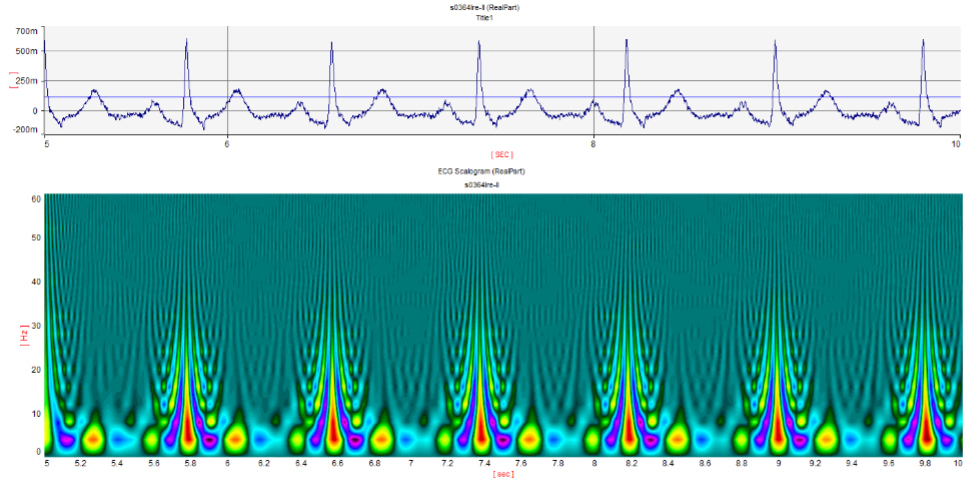Select the "Title1" subtitle text
The image size is (964, 483).
486,18
